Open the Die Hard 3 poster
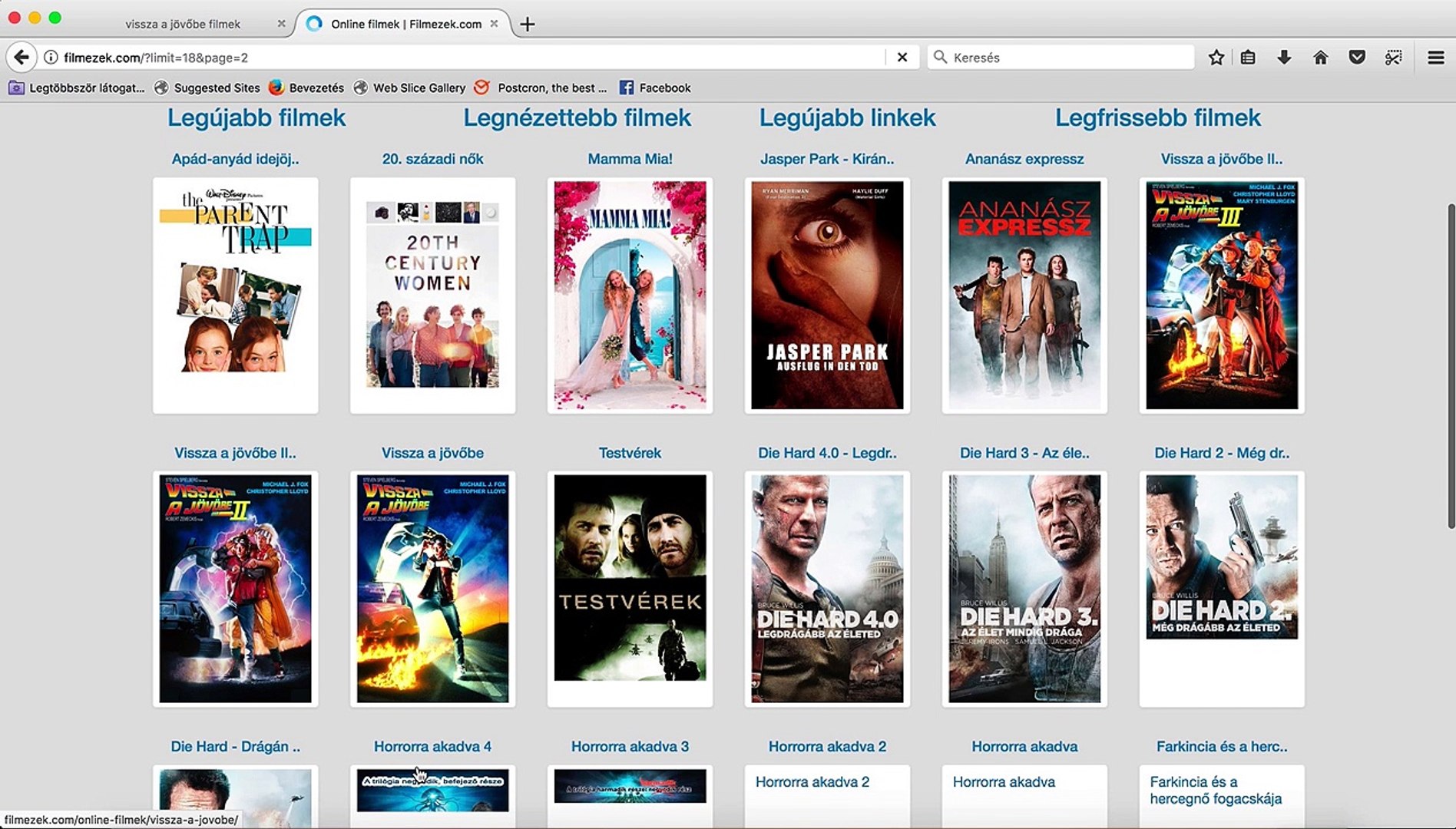The width and height of the screenshot is (1456, 829). 1024,589
